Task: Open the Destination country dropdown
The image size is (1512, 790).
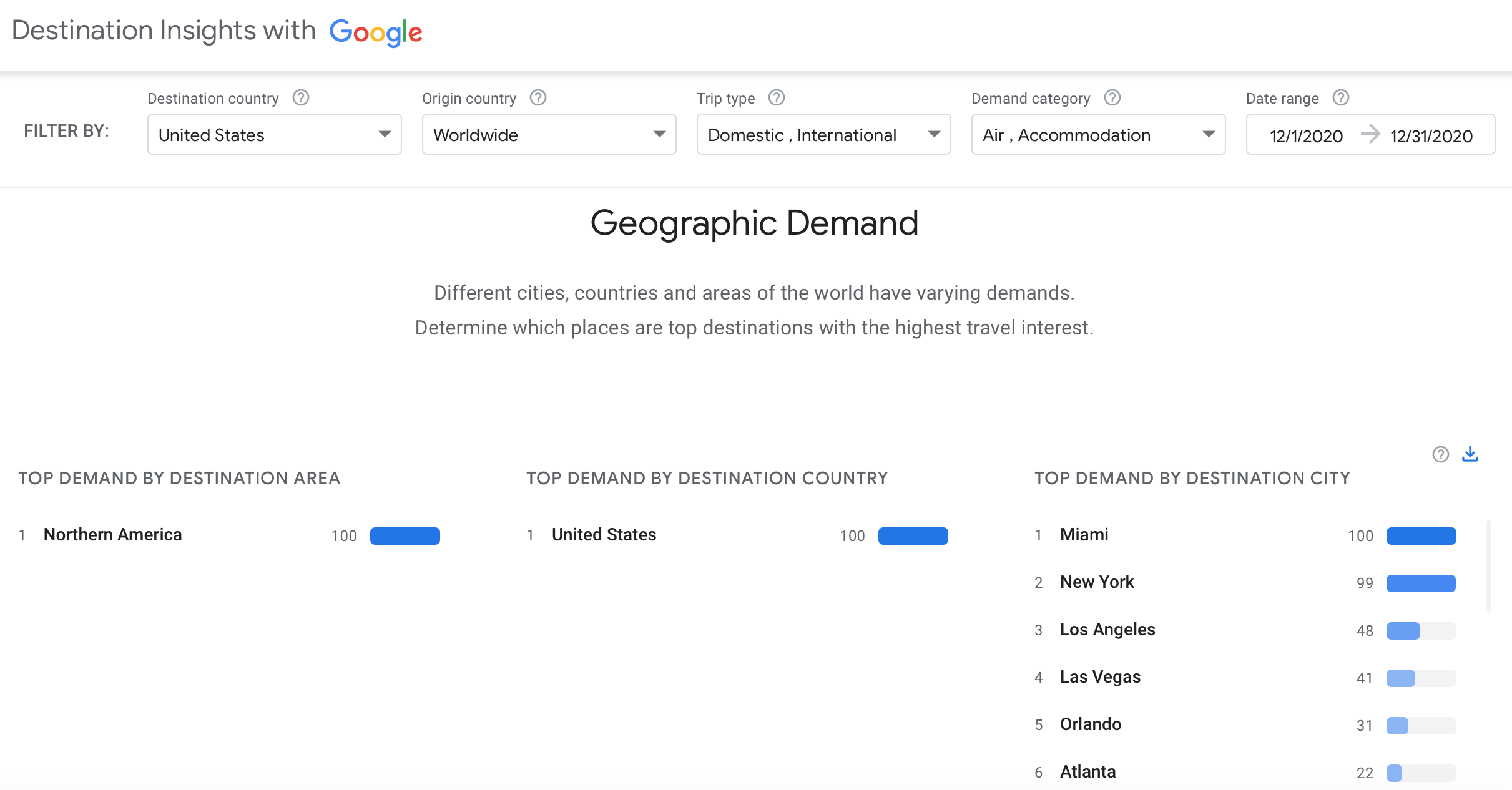Action: point(274,134)
